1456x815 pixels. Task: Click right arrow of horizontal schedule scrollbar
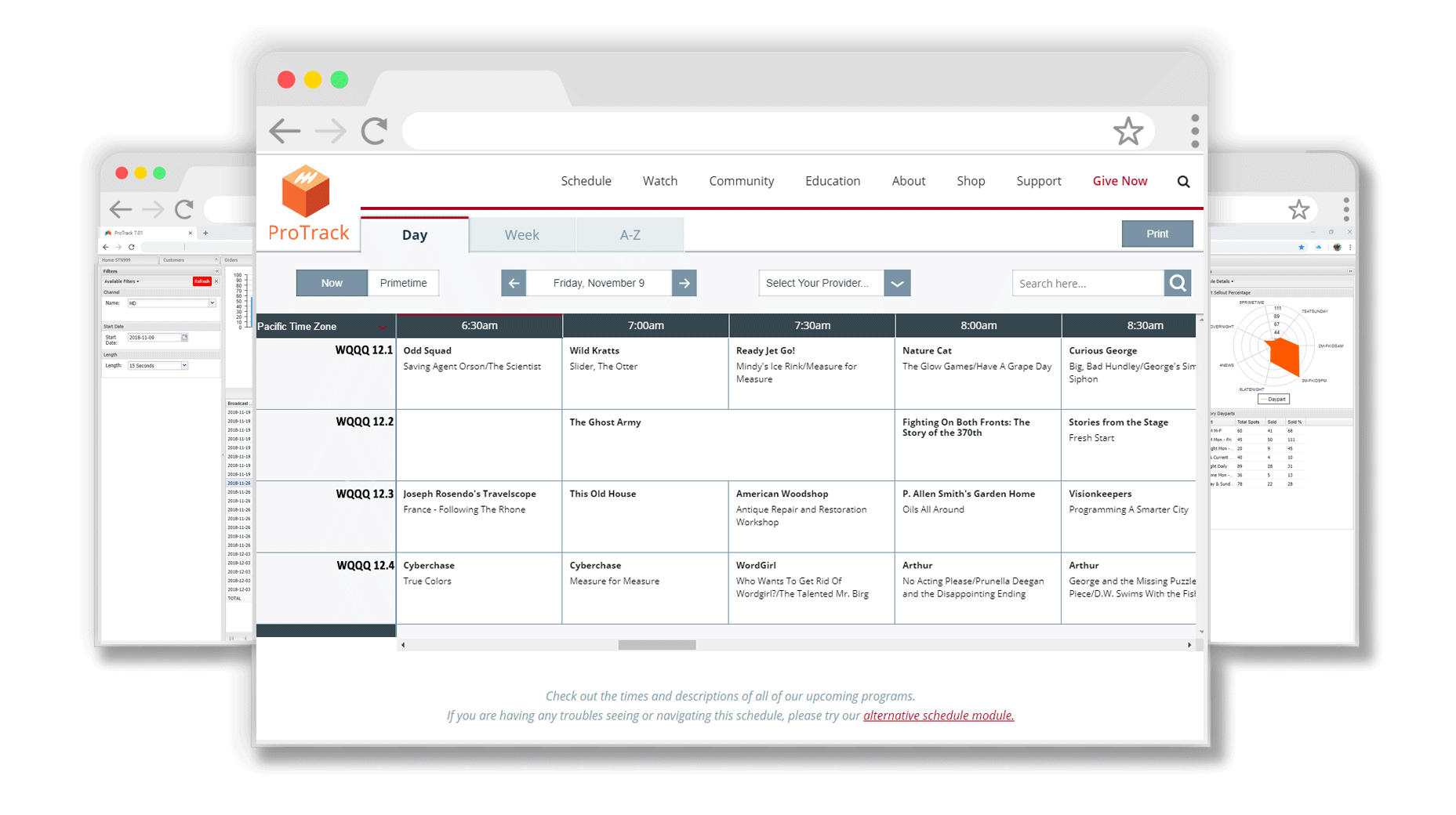(x=1189, y=645)
